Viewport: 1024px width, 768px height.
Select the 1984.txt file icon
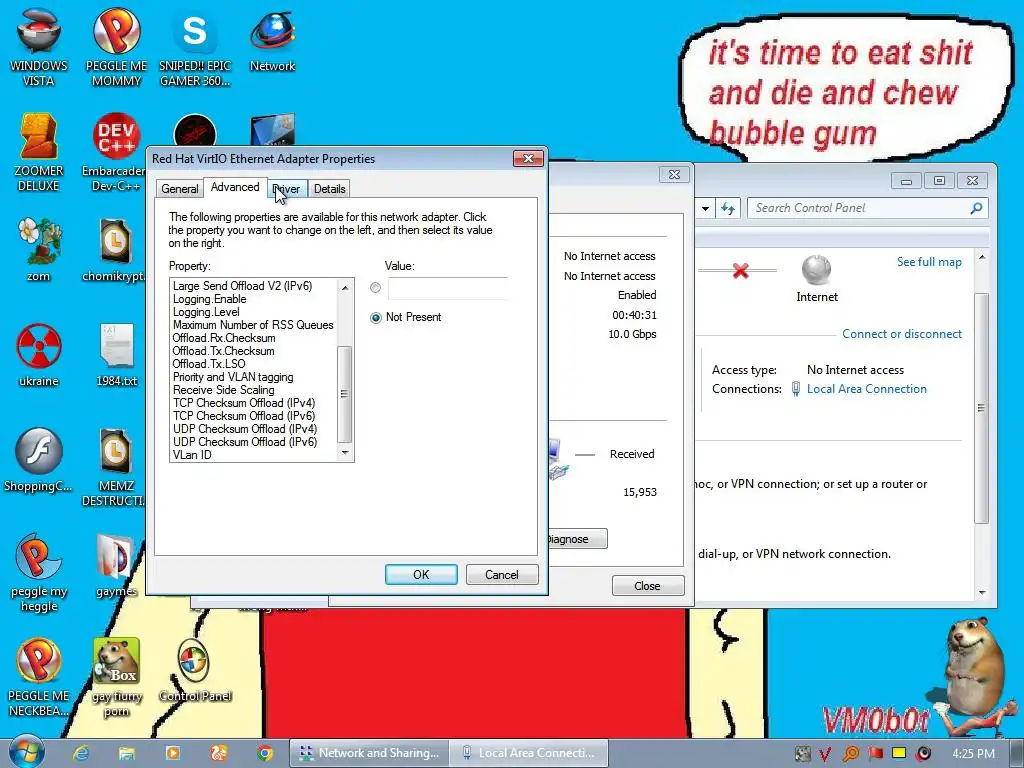[117, 354]
